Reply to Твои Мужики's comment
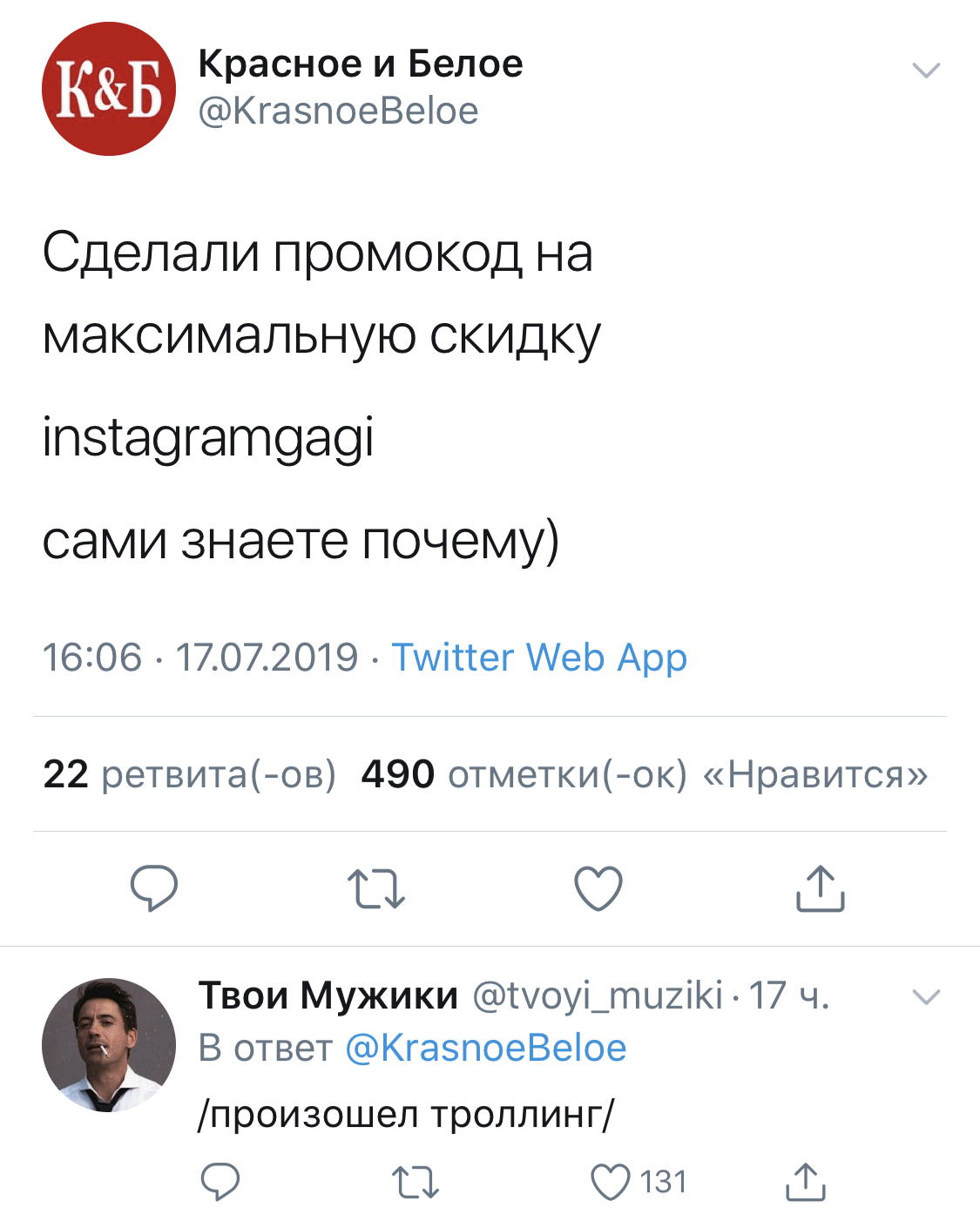 (220, 1182)
